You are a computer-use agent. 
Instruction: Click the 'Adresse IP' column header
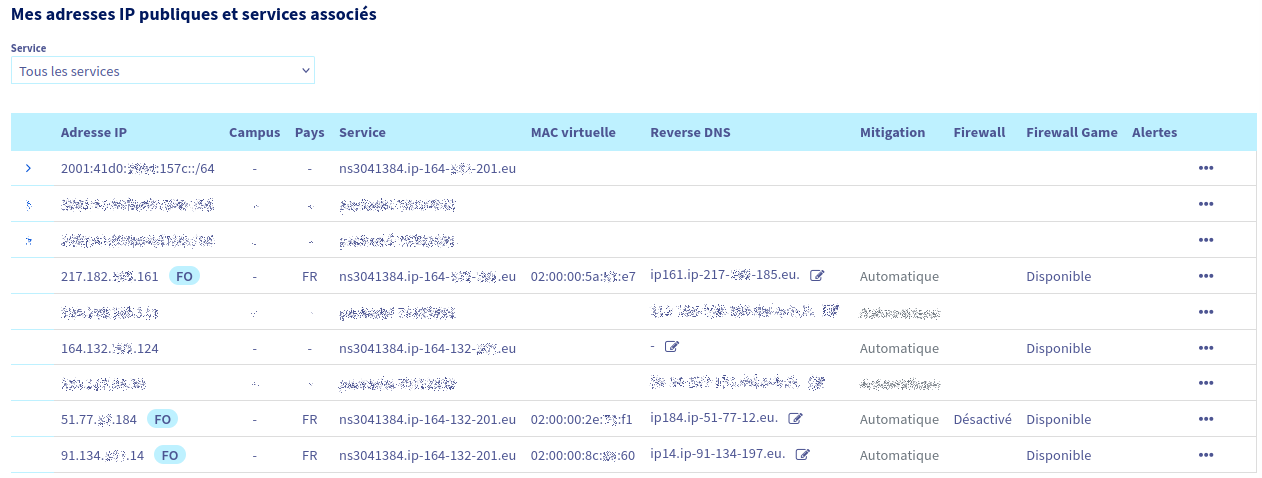click(93, 132)
